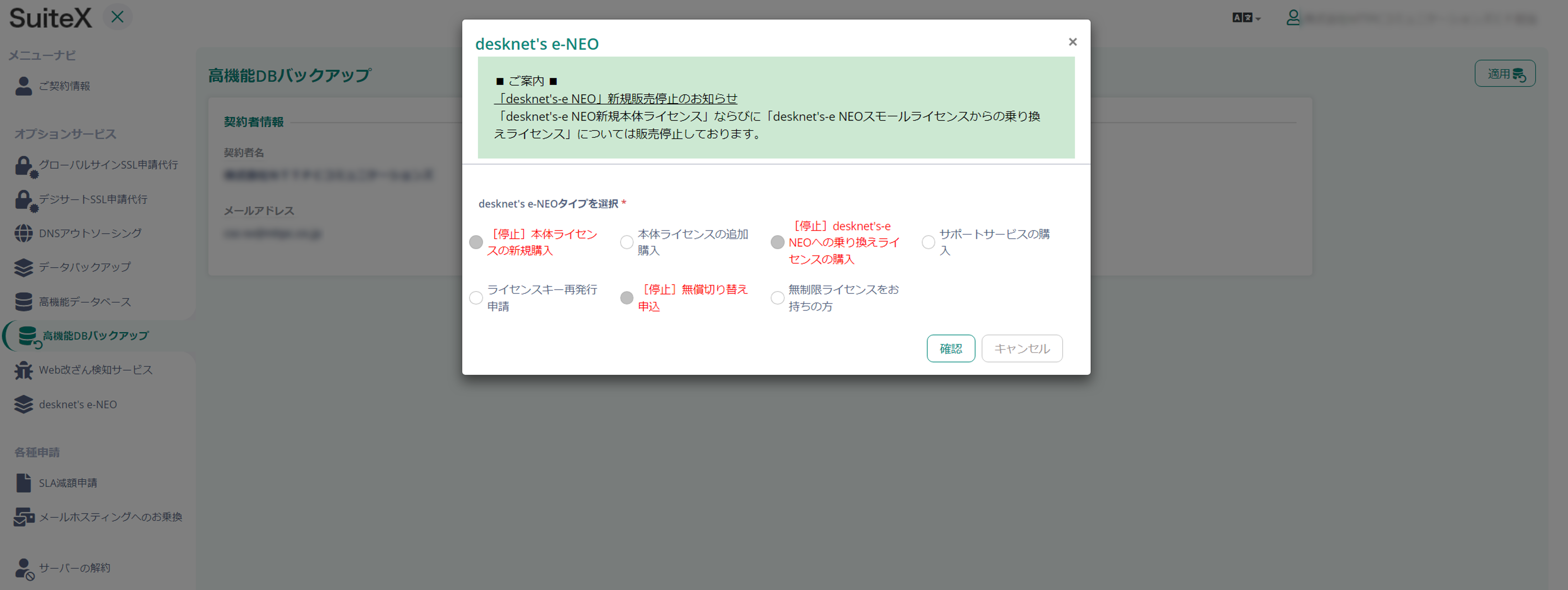Click the 高機能データベース database icon
The image size is (1568, 590).
[24, 302]
